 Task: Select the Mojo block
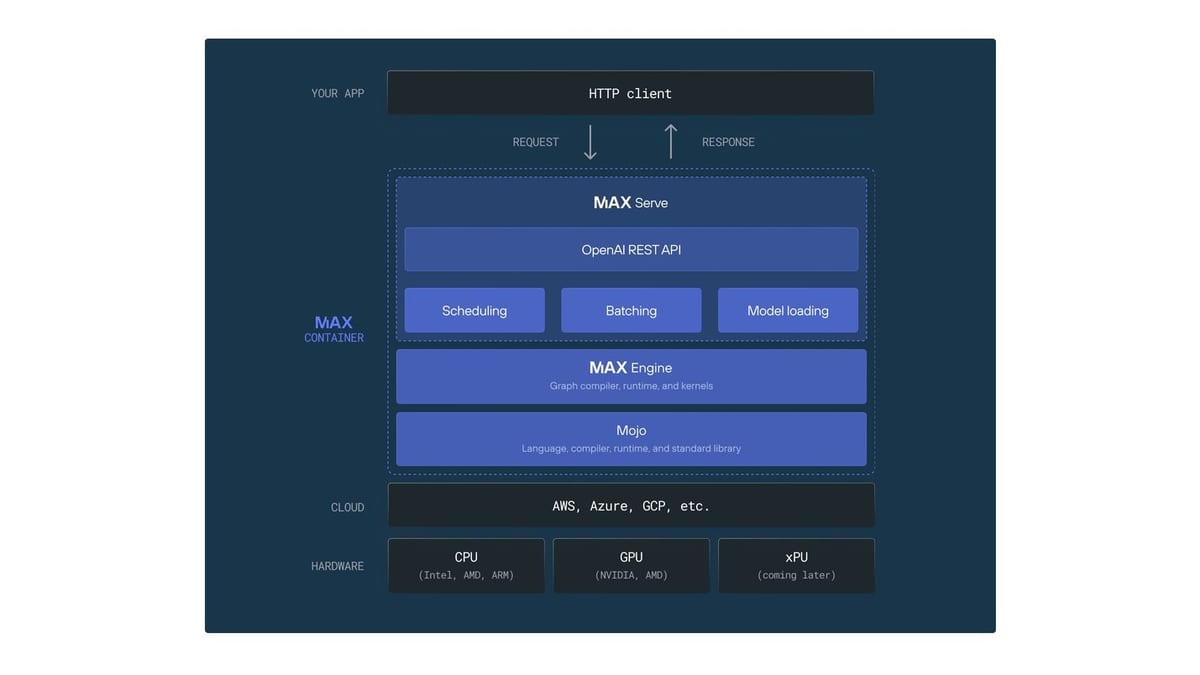coord(631,439)
